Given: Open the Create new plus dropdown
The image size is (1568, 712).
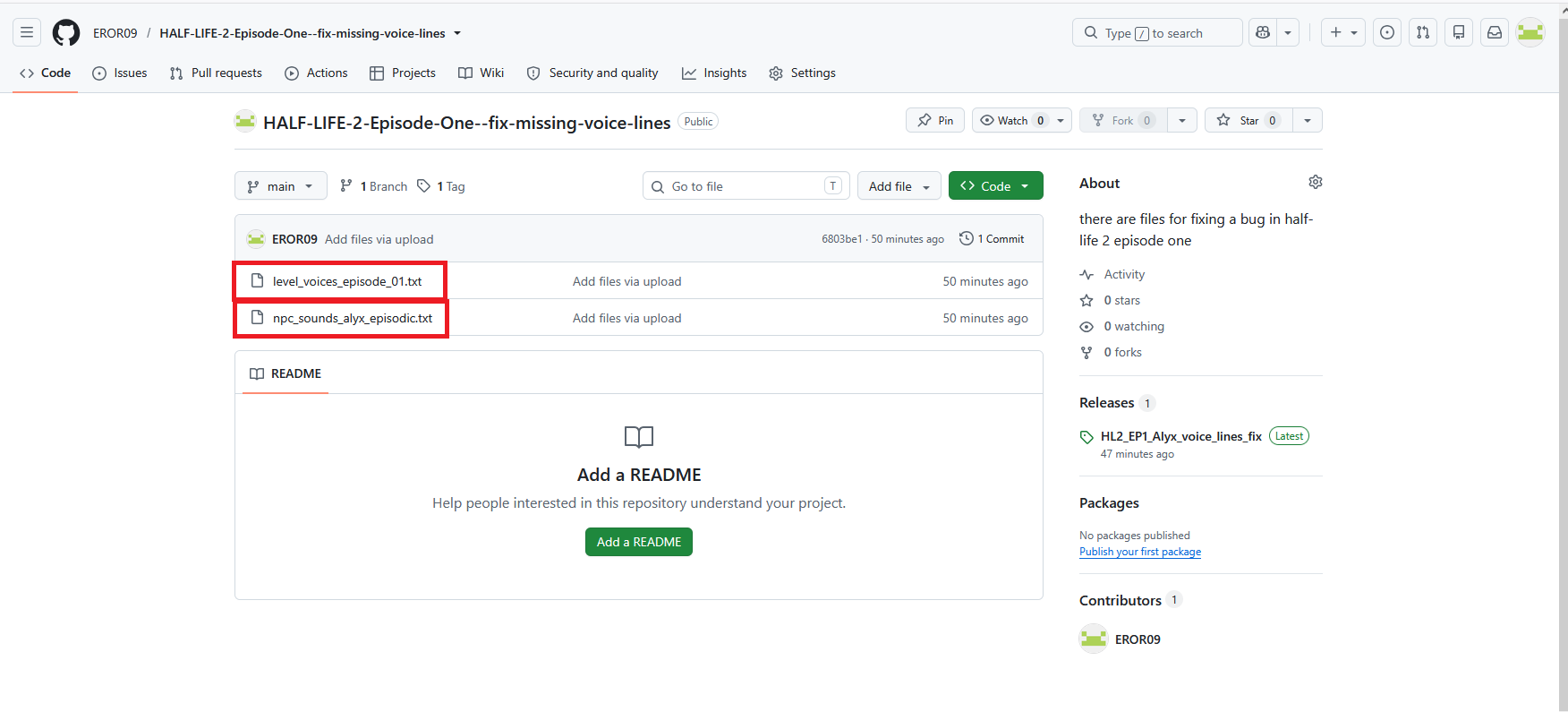Looking at the screenshot, I should (x=1343, y=33).
